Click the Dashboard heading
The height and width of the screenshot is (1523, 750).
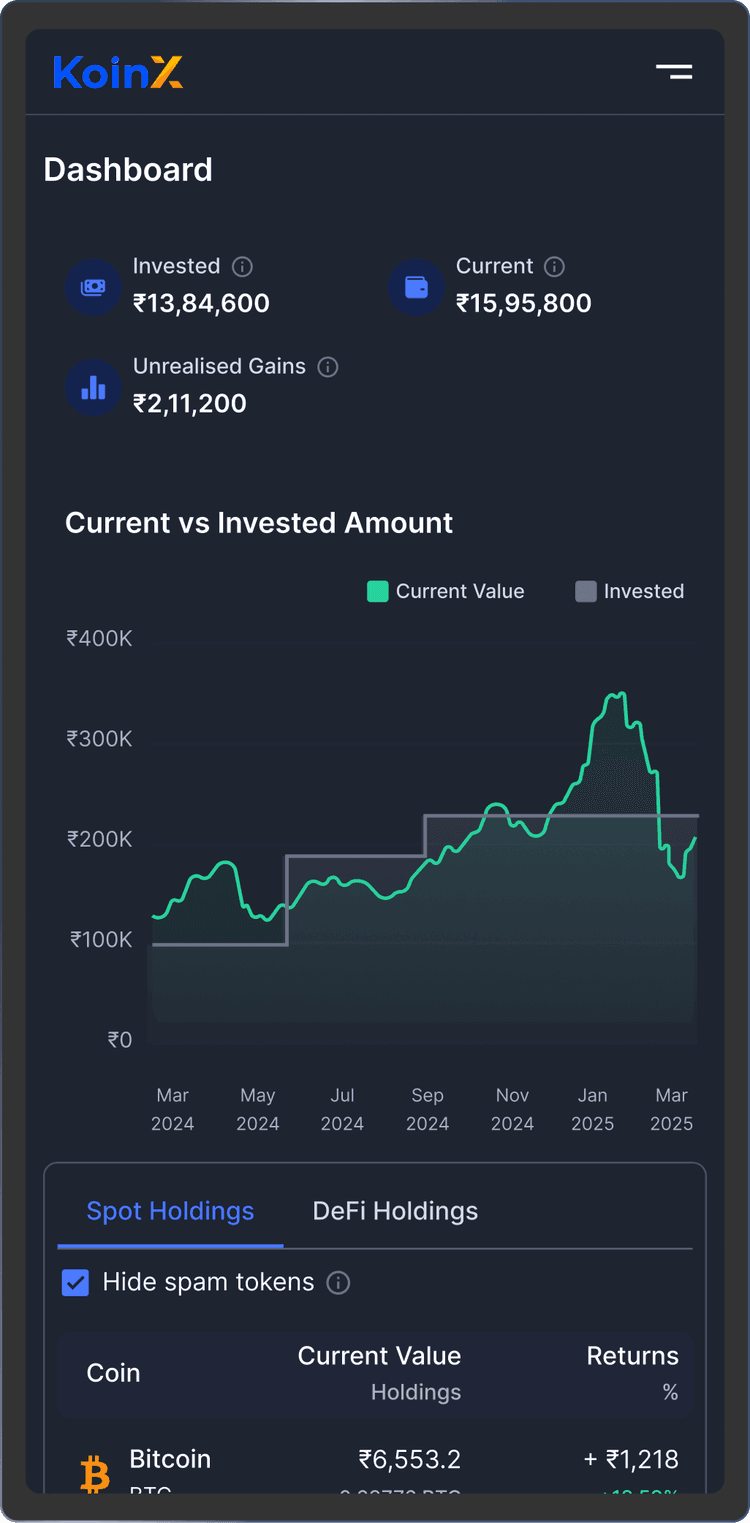128,170
